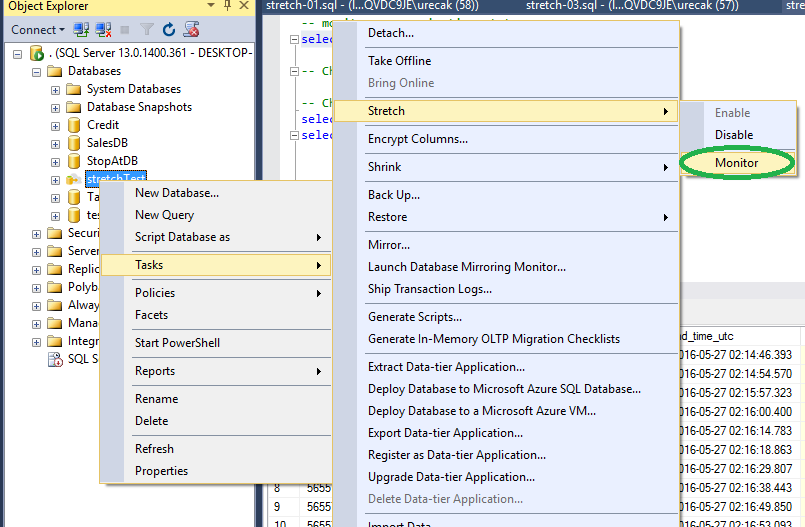This screenshot has width=805, height=527.
Task: Select Mirror... menu item
Action: [x=506, y=245]
